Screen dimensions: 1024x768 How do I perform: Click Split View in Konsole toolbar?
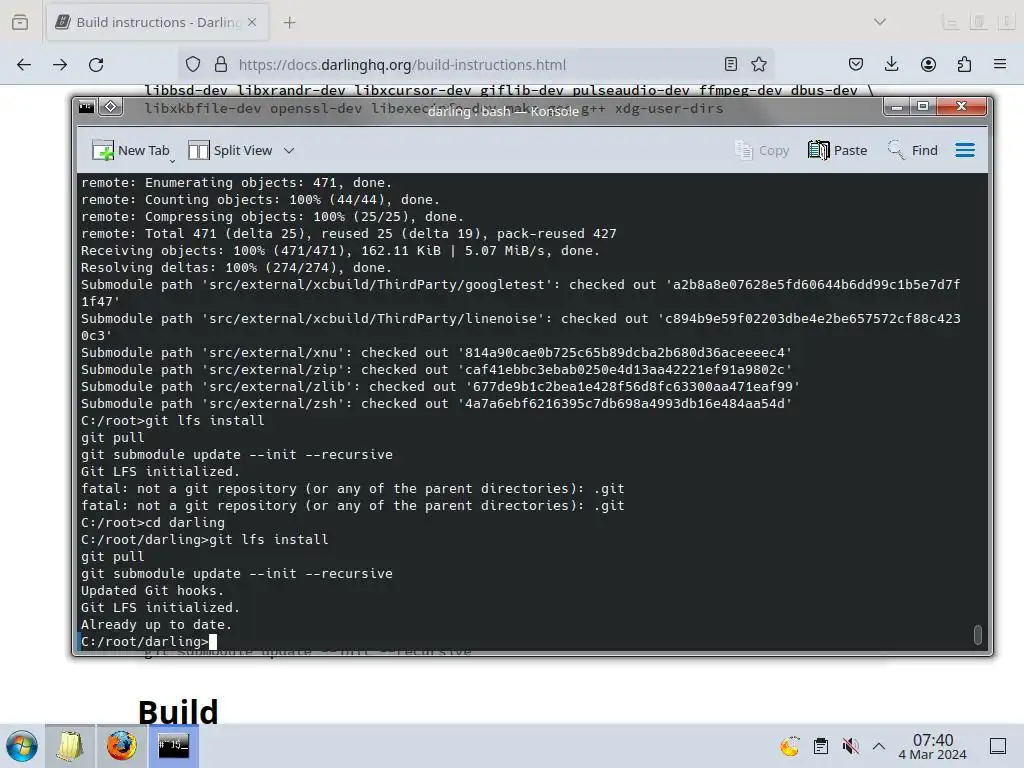[x=230, y=150]
